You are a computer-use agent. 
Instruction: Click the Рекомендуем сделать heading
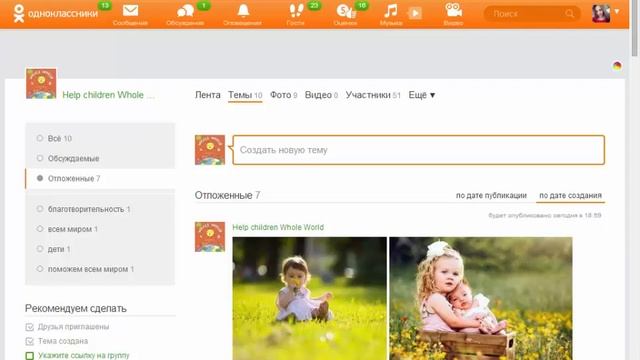(76, 309)
